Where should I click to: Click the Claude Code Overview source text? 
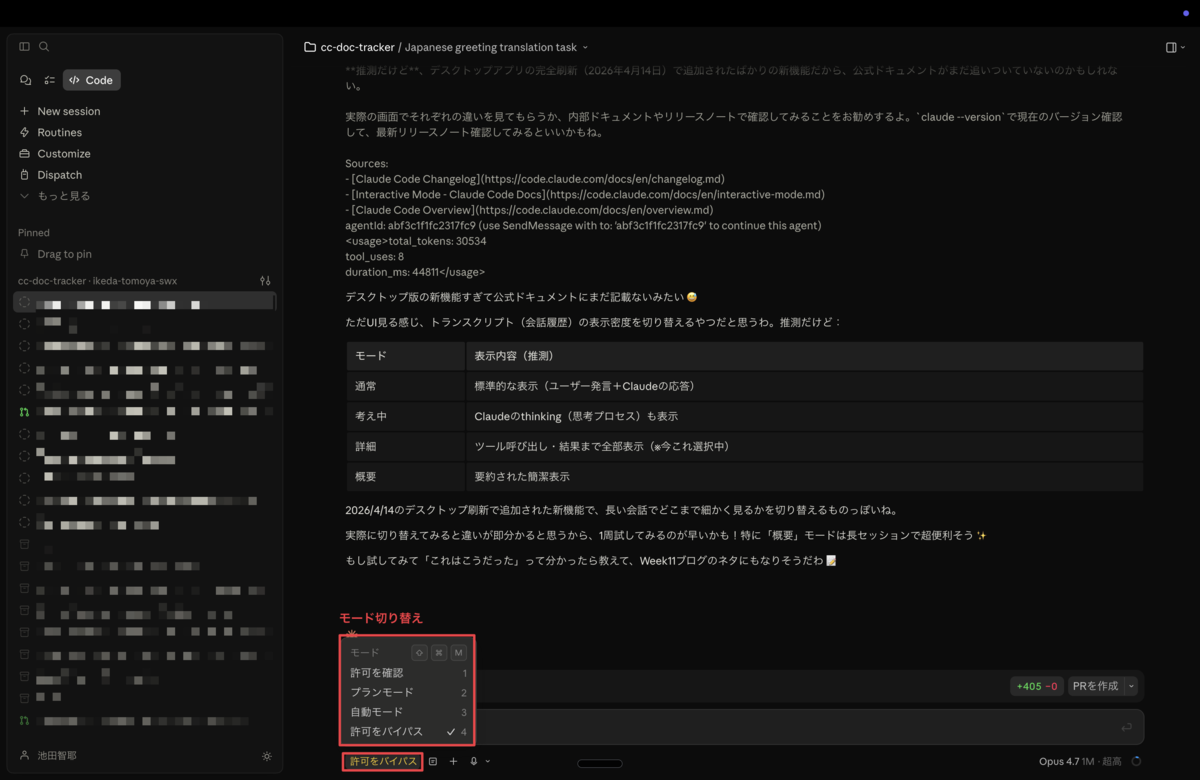529,211
